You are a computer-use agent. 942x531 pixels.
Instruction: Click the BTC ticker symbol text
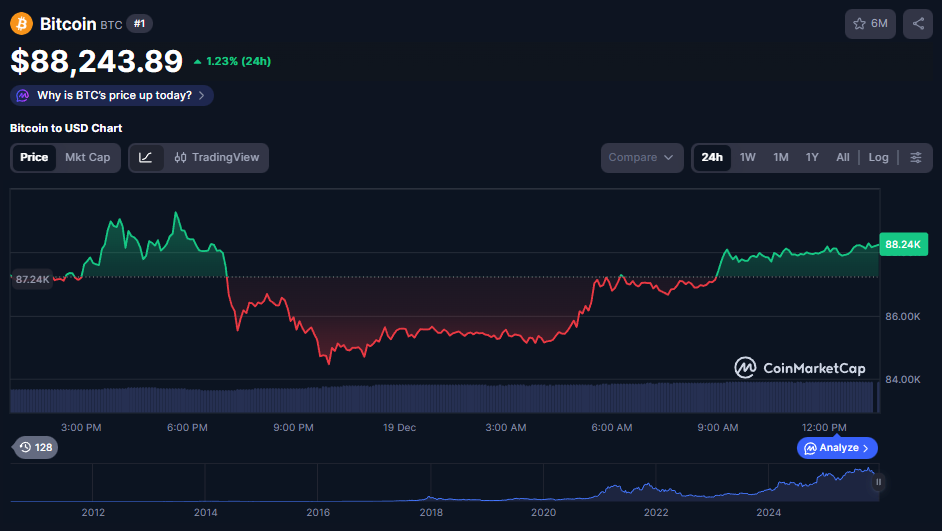click(111, 25)
